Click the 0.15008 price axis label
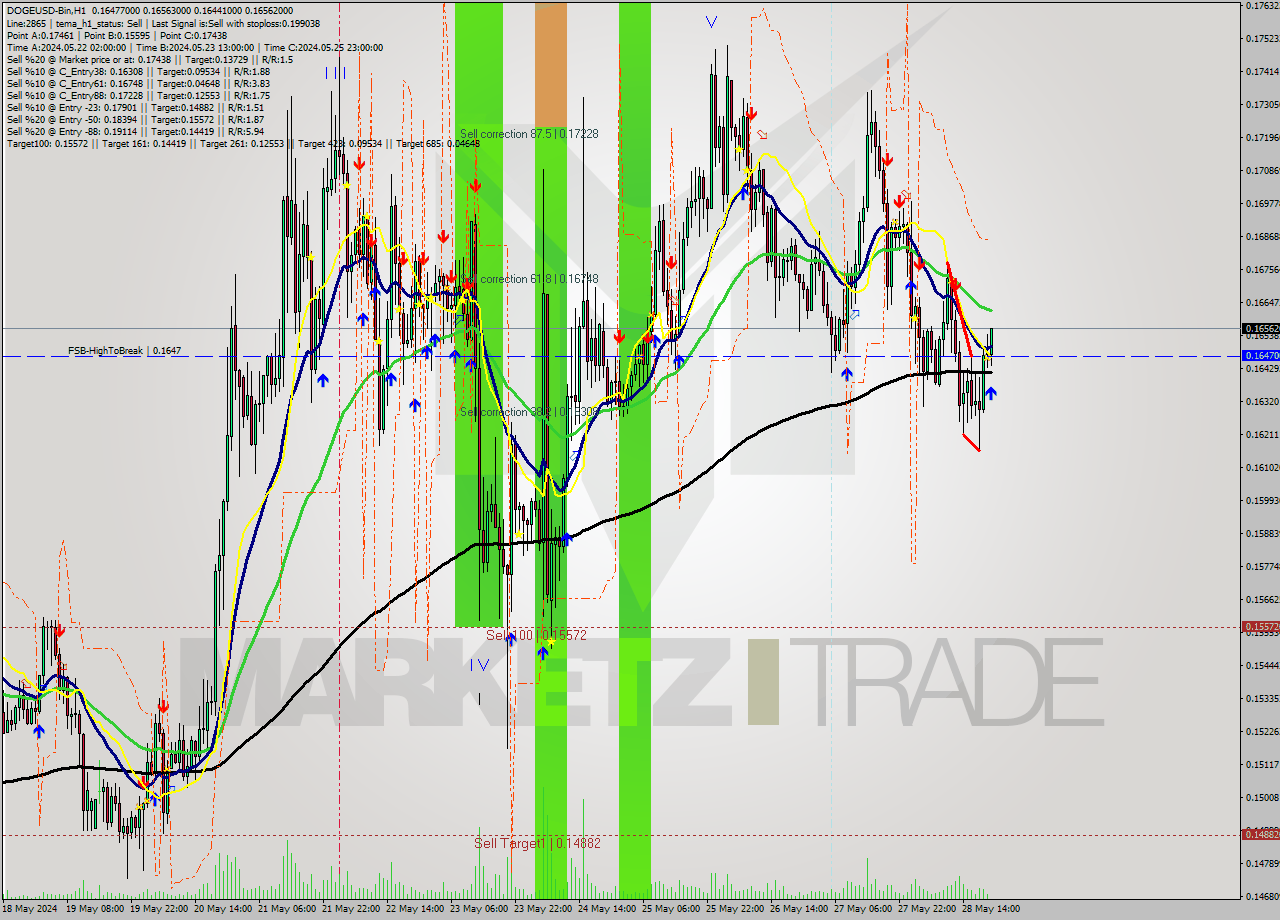This screenshot has width=1280, height=920. 1262,798
